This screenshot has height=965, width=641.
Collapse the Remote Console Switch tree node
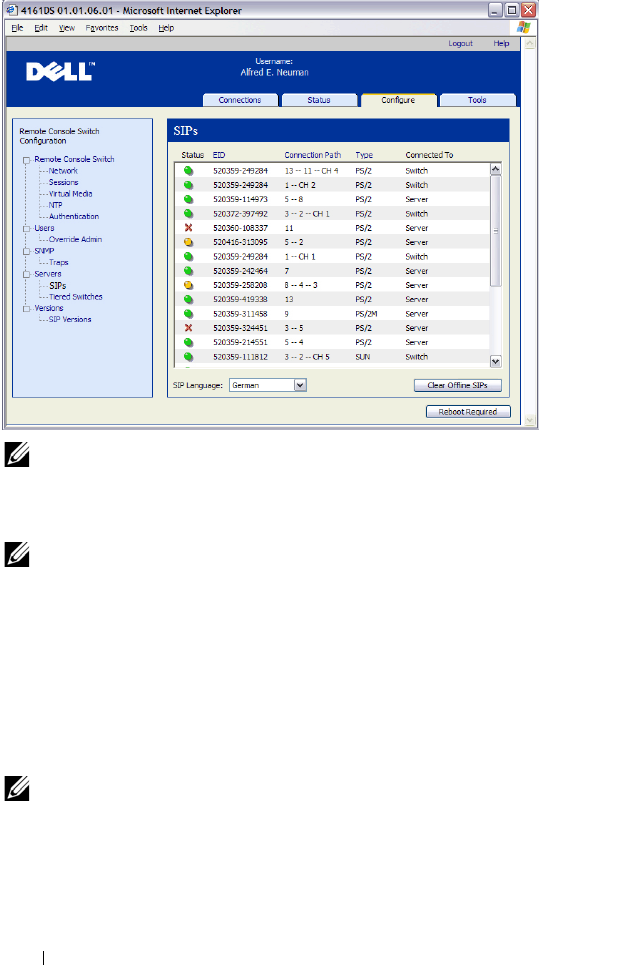(x=26, y=160)
